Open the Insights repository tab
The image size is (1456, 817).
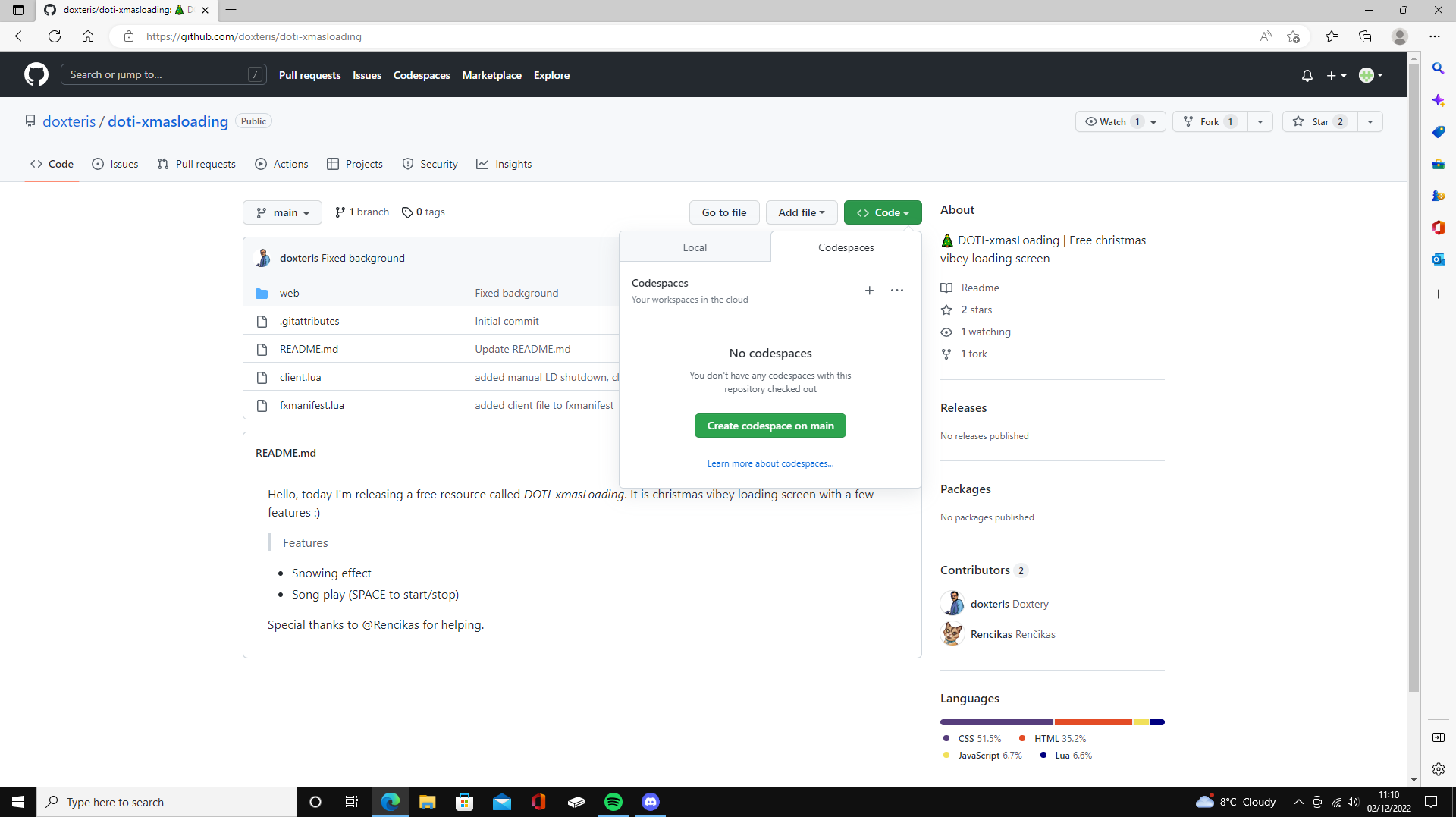(x=504, y=164)
